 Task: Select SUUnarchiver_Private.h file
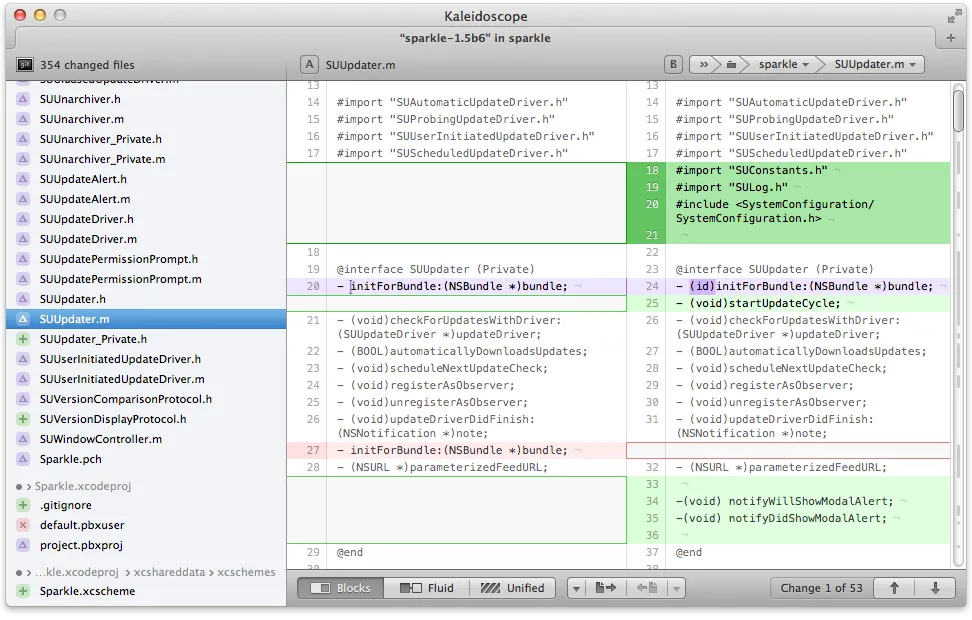pyautogui.click(x=146, y=139)
